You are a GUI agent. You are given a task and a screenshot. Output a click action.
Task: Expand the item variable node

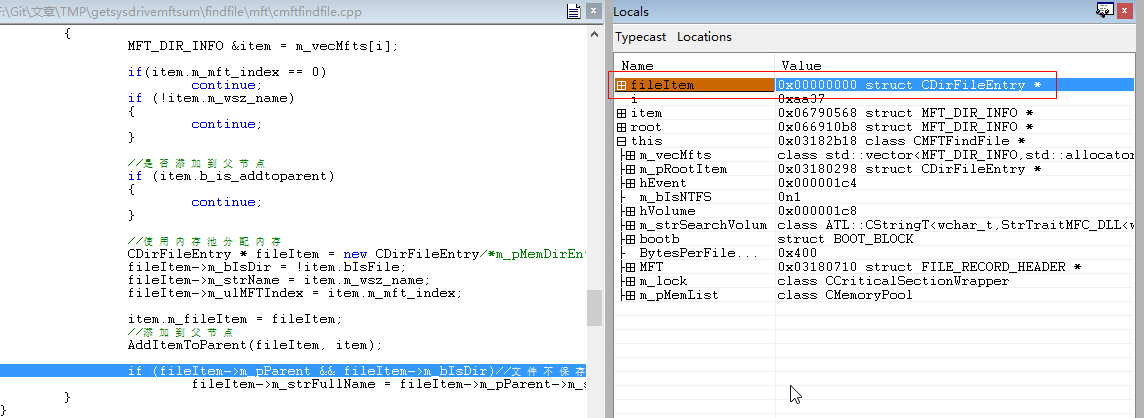622,114
